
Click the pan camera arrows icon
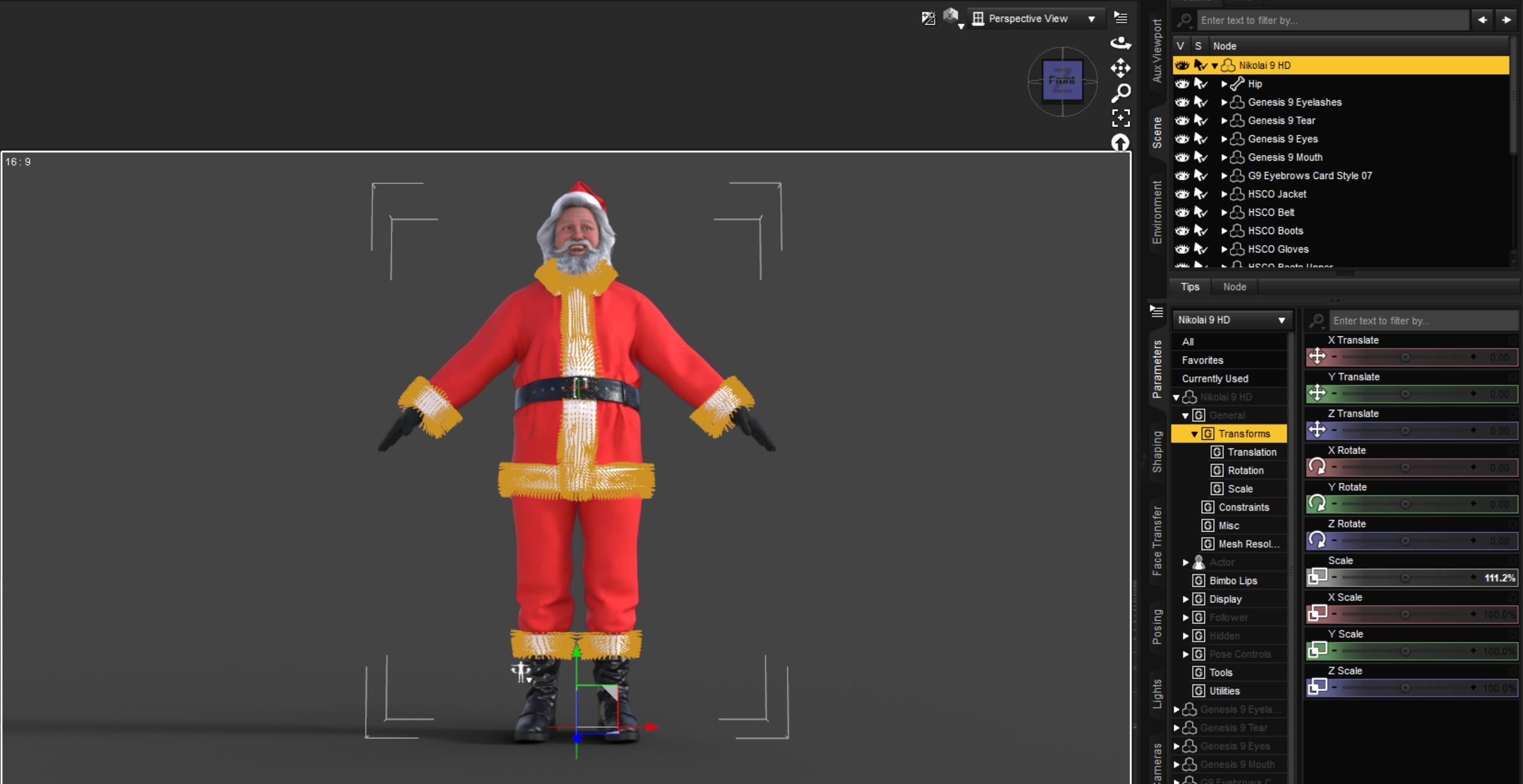(1120, 68)
